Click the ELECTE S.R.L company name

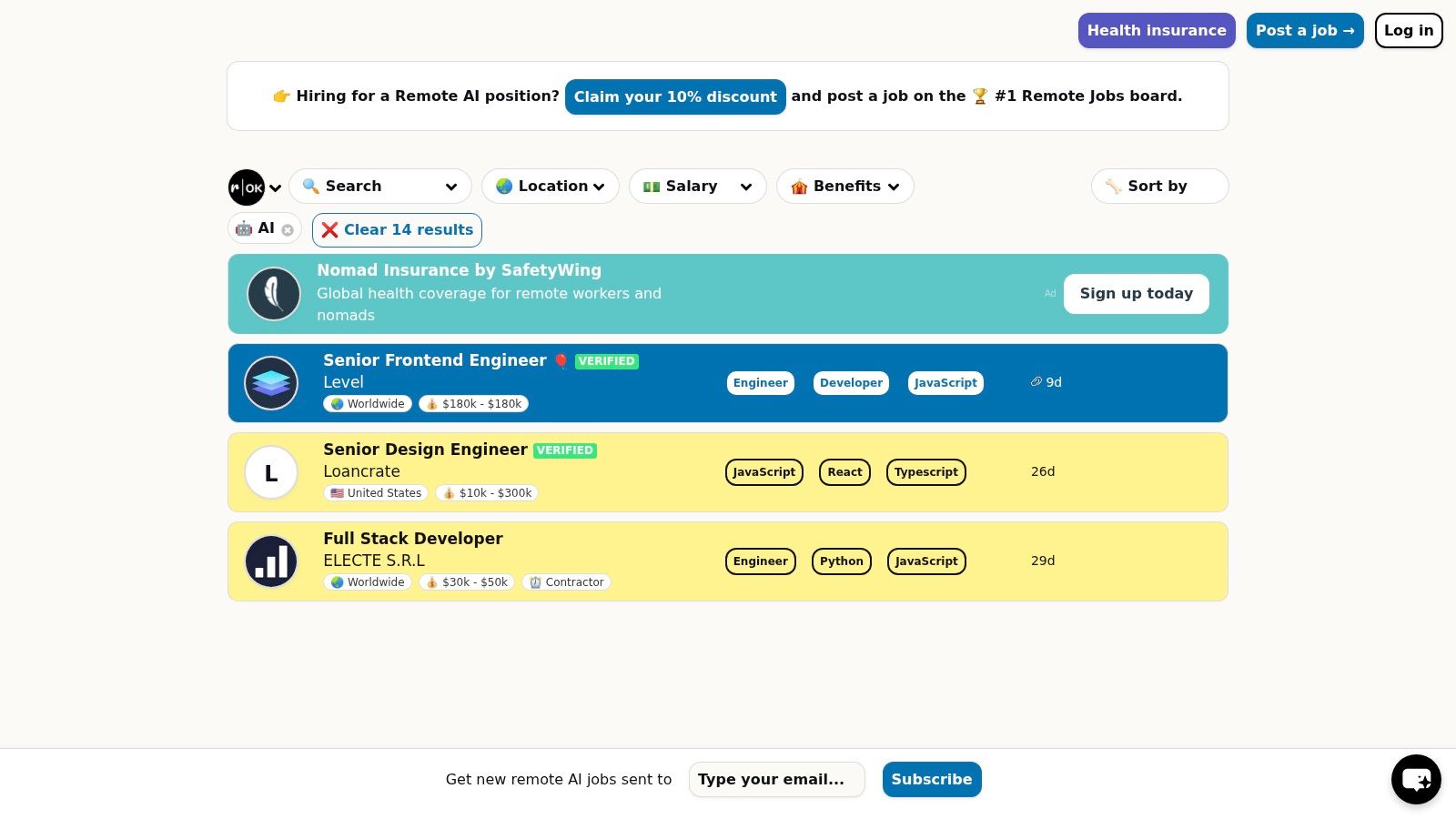point(374,561)
